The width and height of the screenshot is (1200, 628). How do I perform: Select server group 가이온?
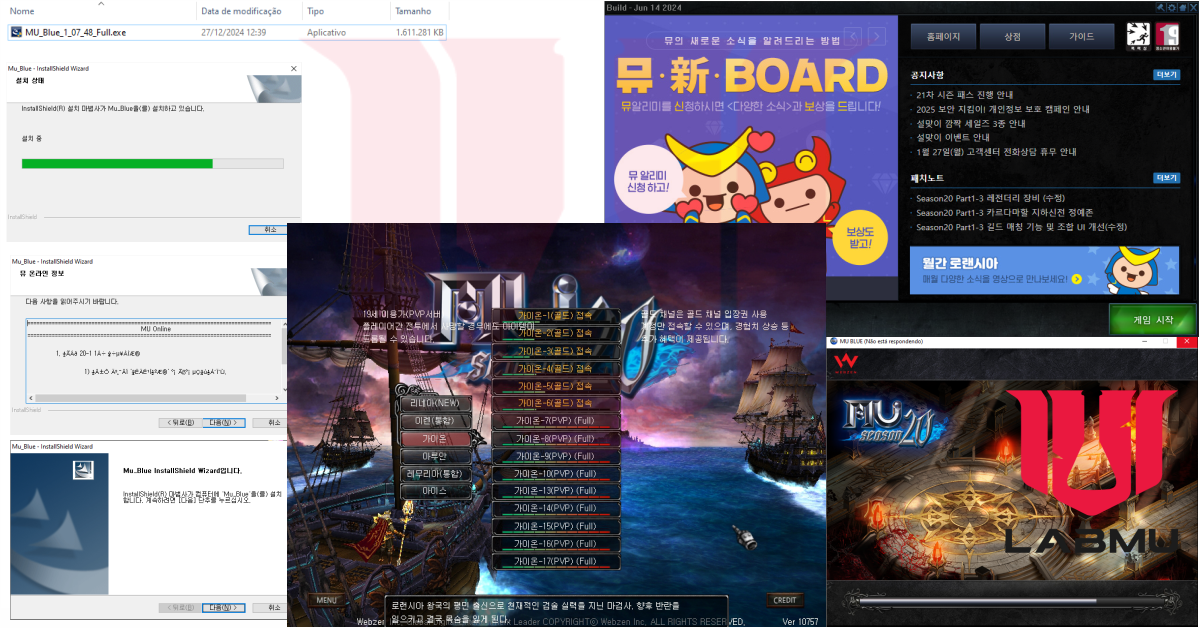(435, 439)
